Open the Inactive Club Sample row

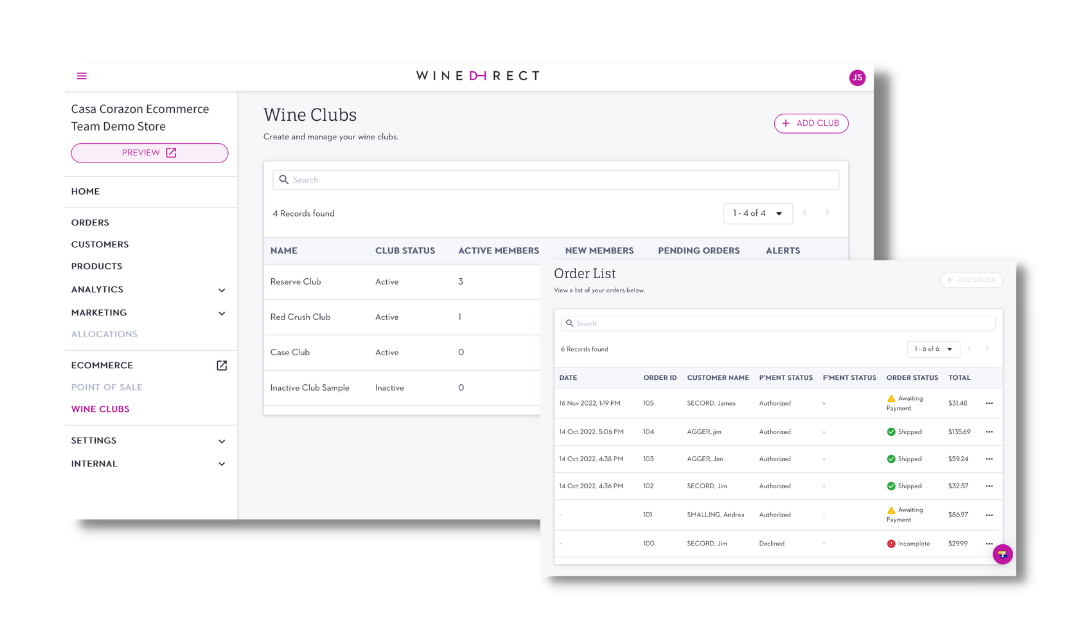pyautogui.click(x=402, y=388)
